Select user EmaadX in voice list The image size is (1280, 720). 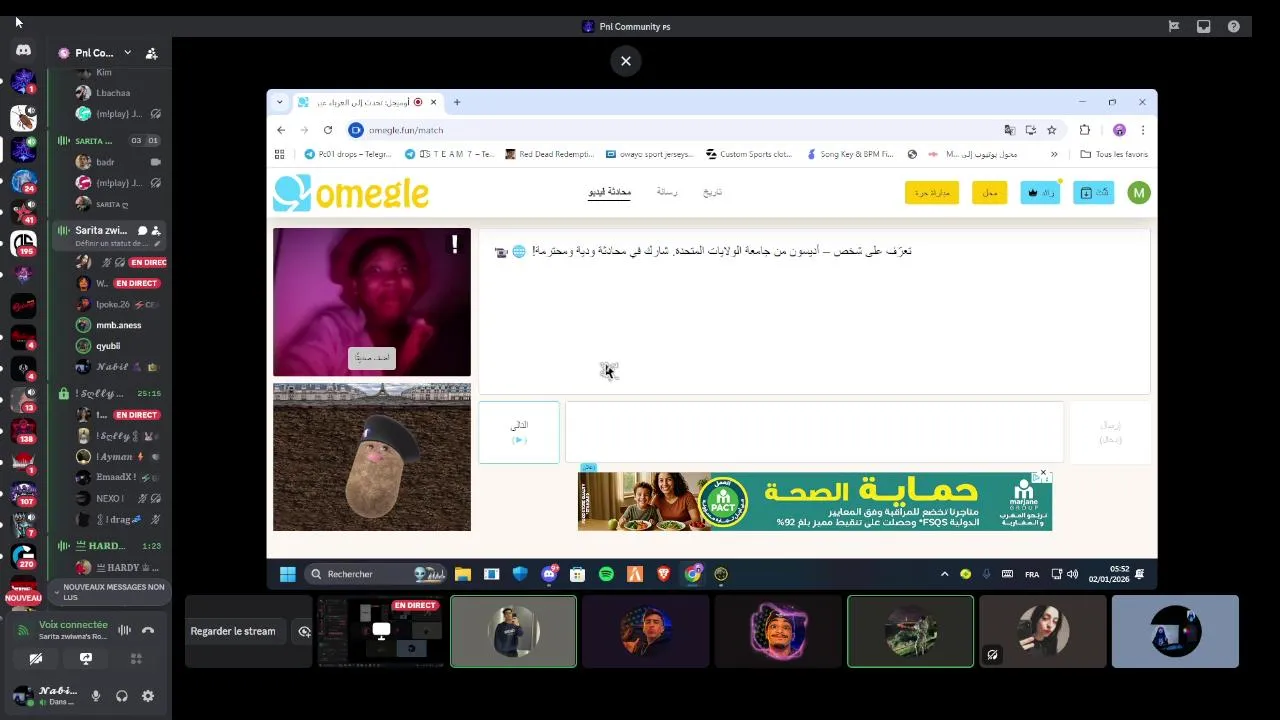click(x=118, y=477)
